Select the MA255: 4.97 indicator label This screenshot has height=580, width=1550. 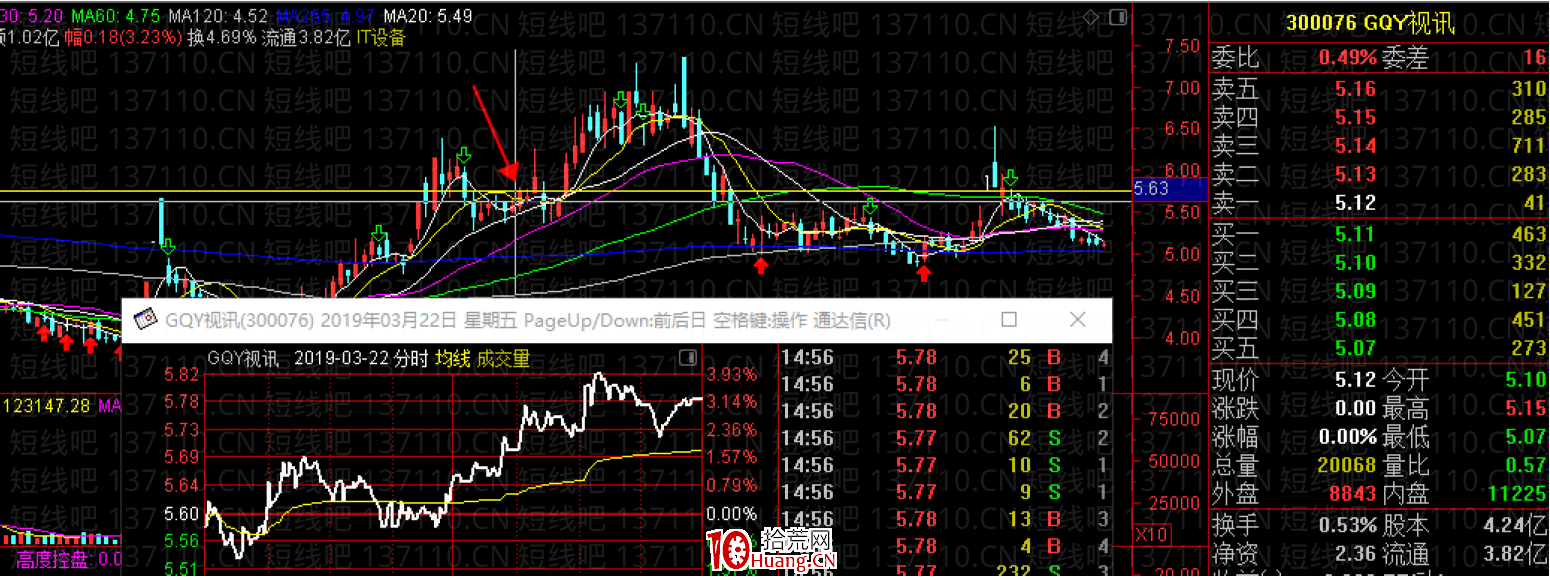pos(326,16)
